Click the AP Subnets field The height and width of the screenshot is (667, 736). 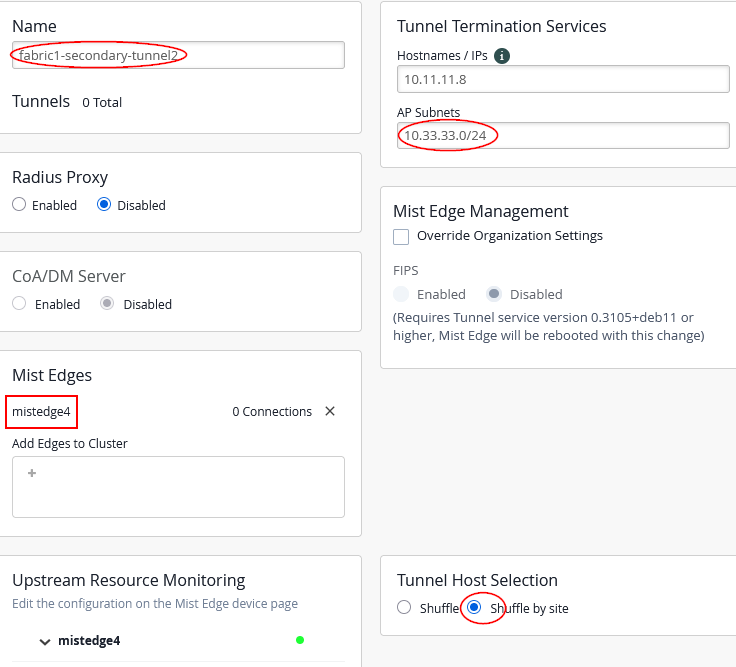coord(563,135)
